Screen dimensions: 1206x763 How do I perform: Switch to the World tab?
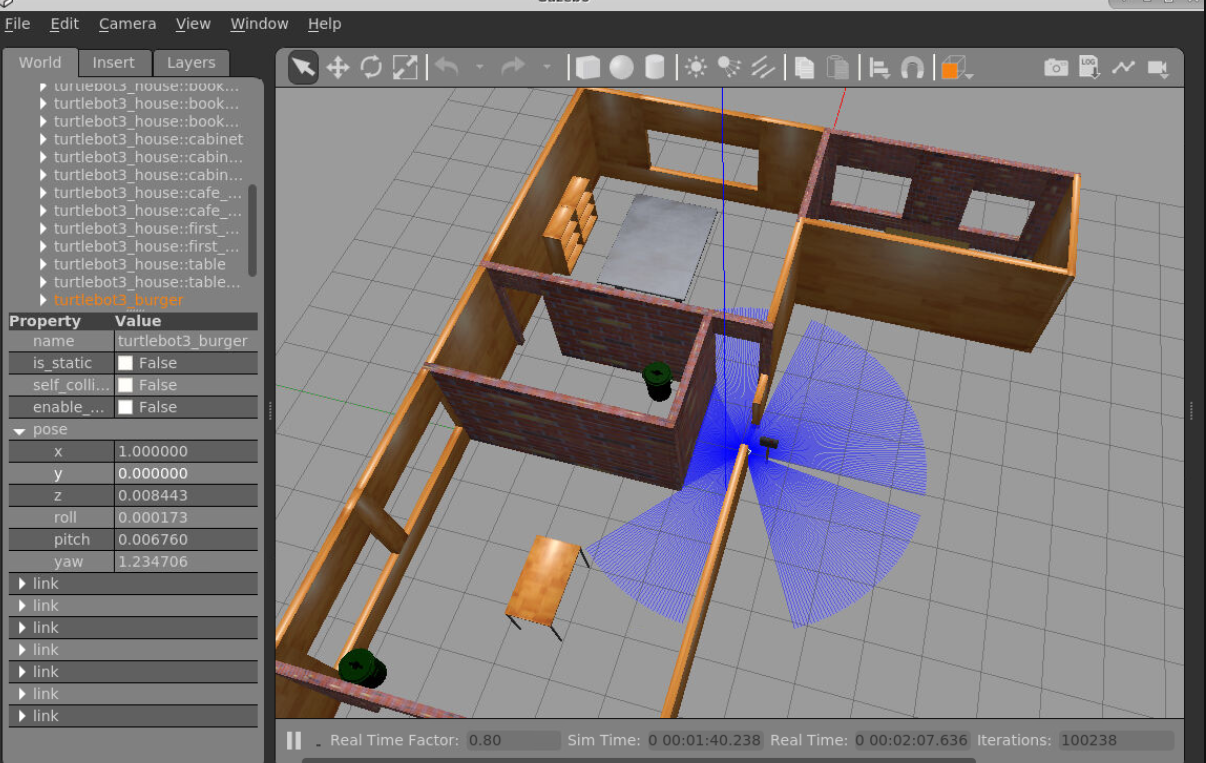[x=40, y=62]
